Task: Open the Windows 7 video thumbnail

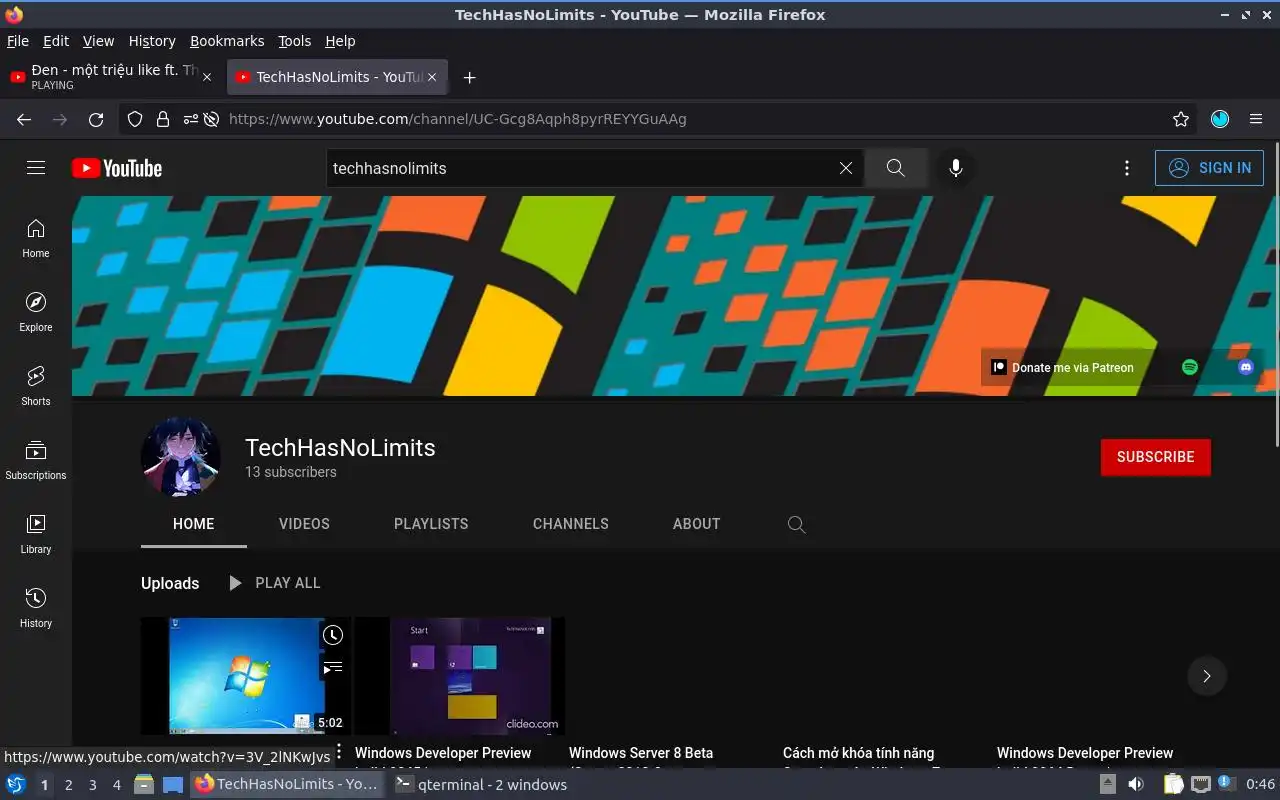Action: click(246, 676)
